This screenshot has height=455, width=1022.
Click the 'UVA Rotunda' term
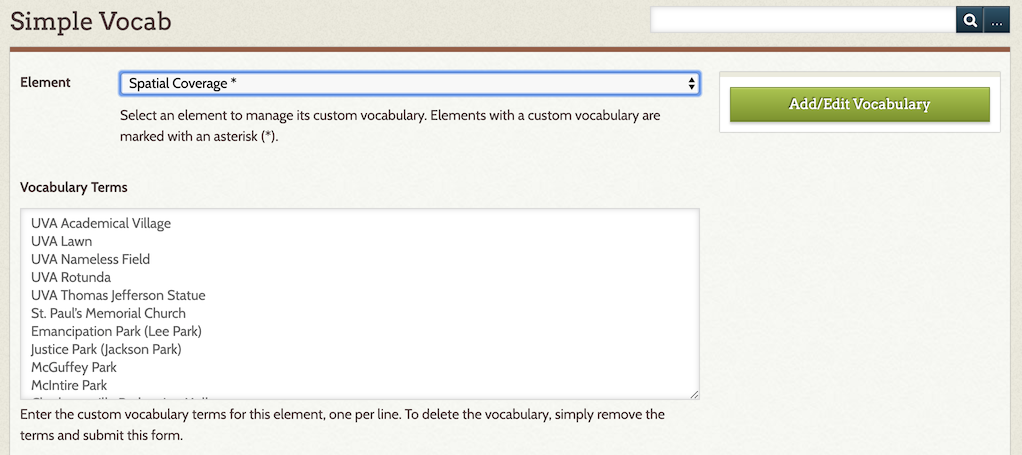pos(71,277)
